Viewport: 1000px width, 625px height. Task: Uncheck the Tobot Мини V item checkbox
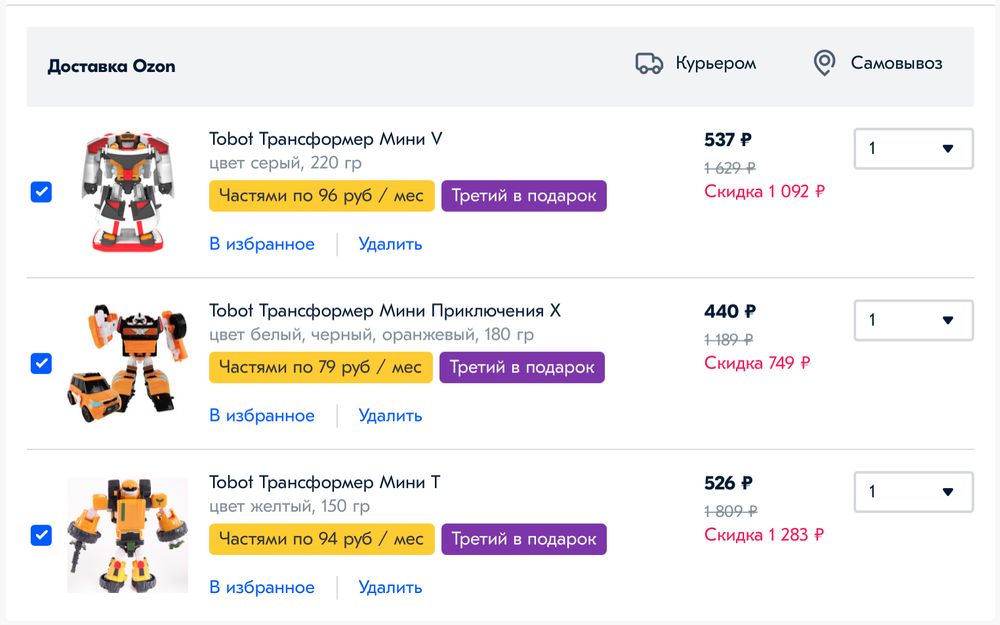(41, 192)
